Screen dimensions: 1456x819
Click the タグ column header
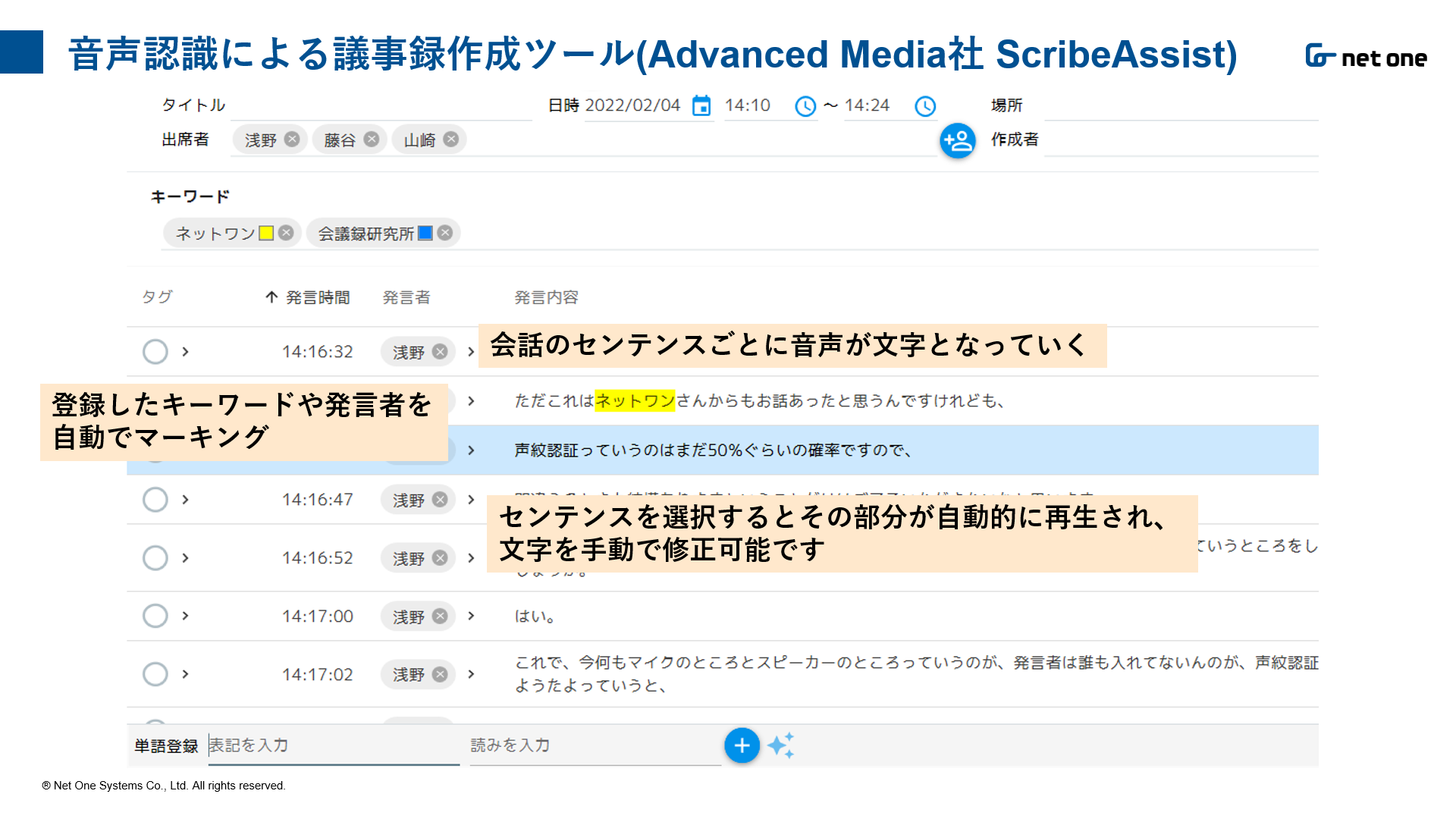click(157, 297)
